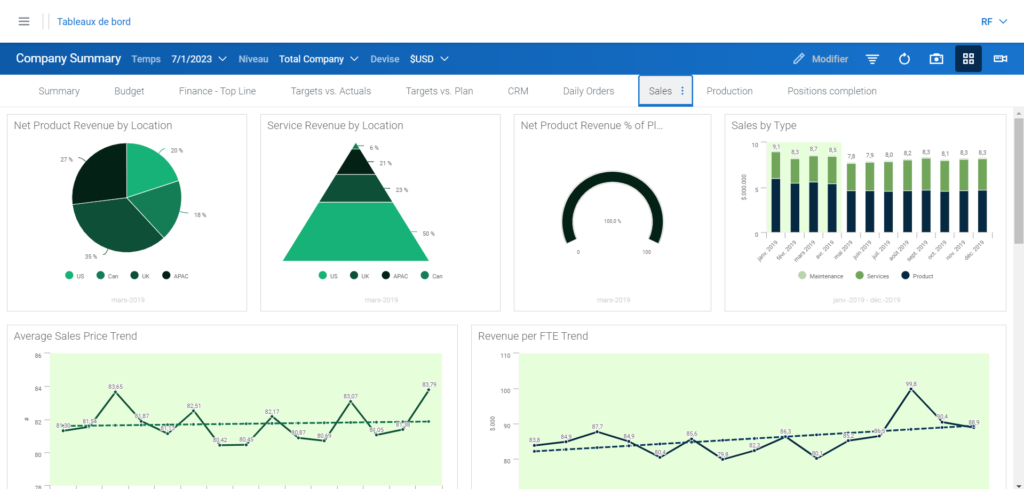Toggle Services legend in Sales by Type
Viewport: 1024px width, 489px height.
(x=872, y=276)
